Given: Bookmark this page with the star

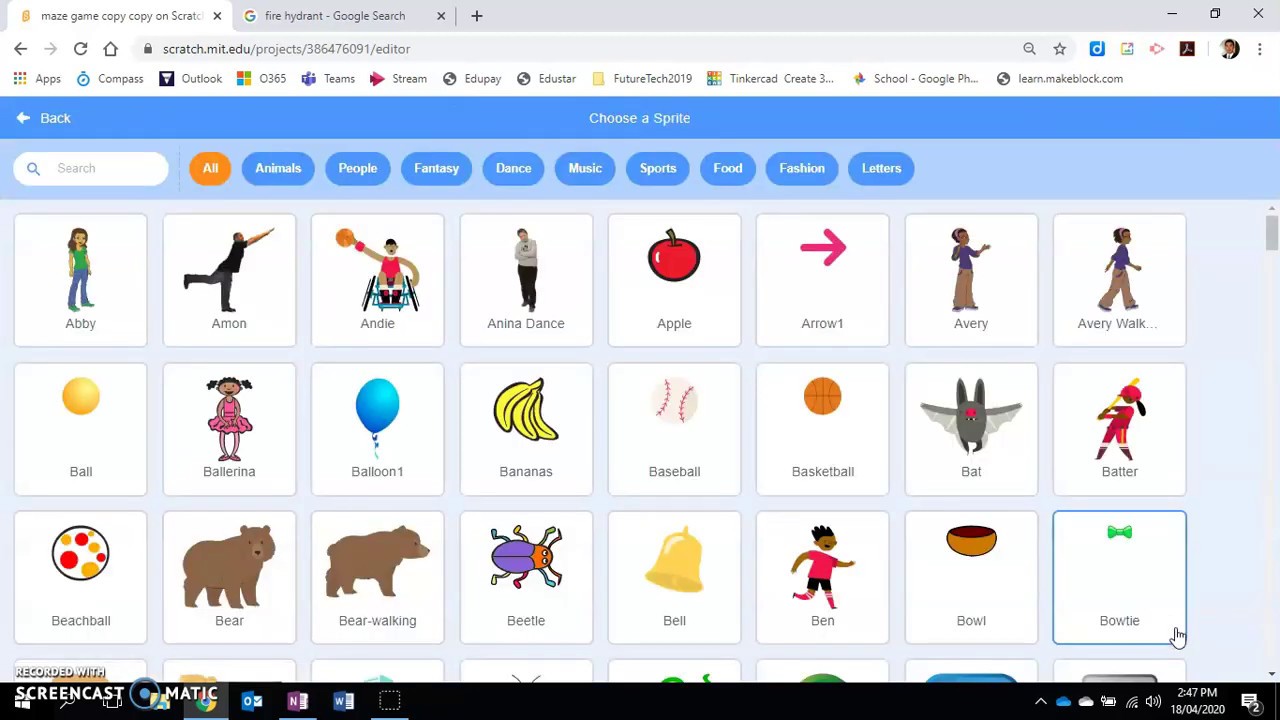Looking at the screenshot, I should 1059,48.
